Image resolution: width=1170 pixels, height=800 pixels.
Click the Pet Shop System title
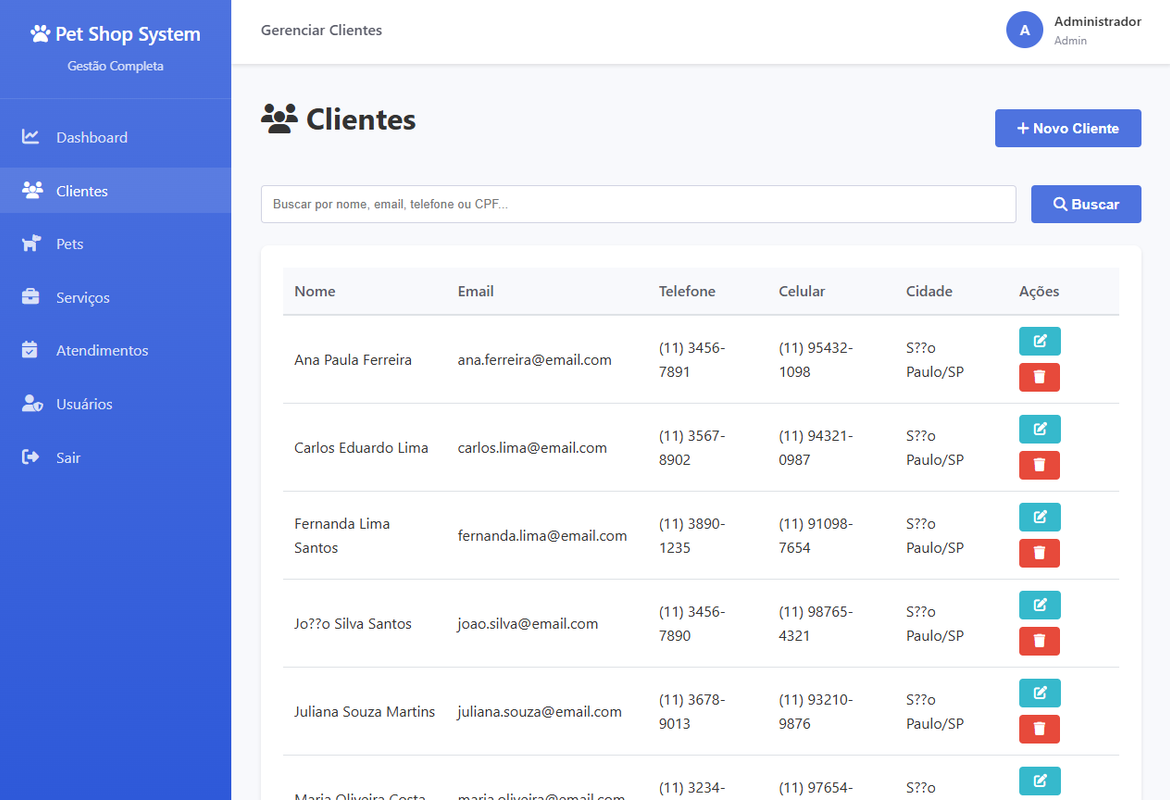128,34
